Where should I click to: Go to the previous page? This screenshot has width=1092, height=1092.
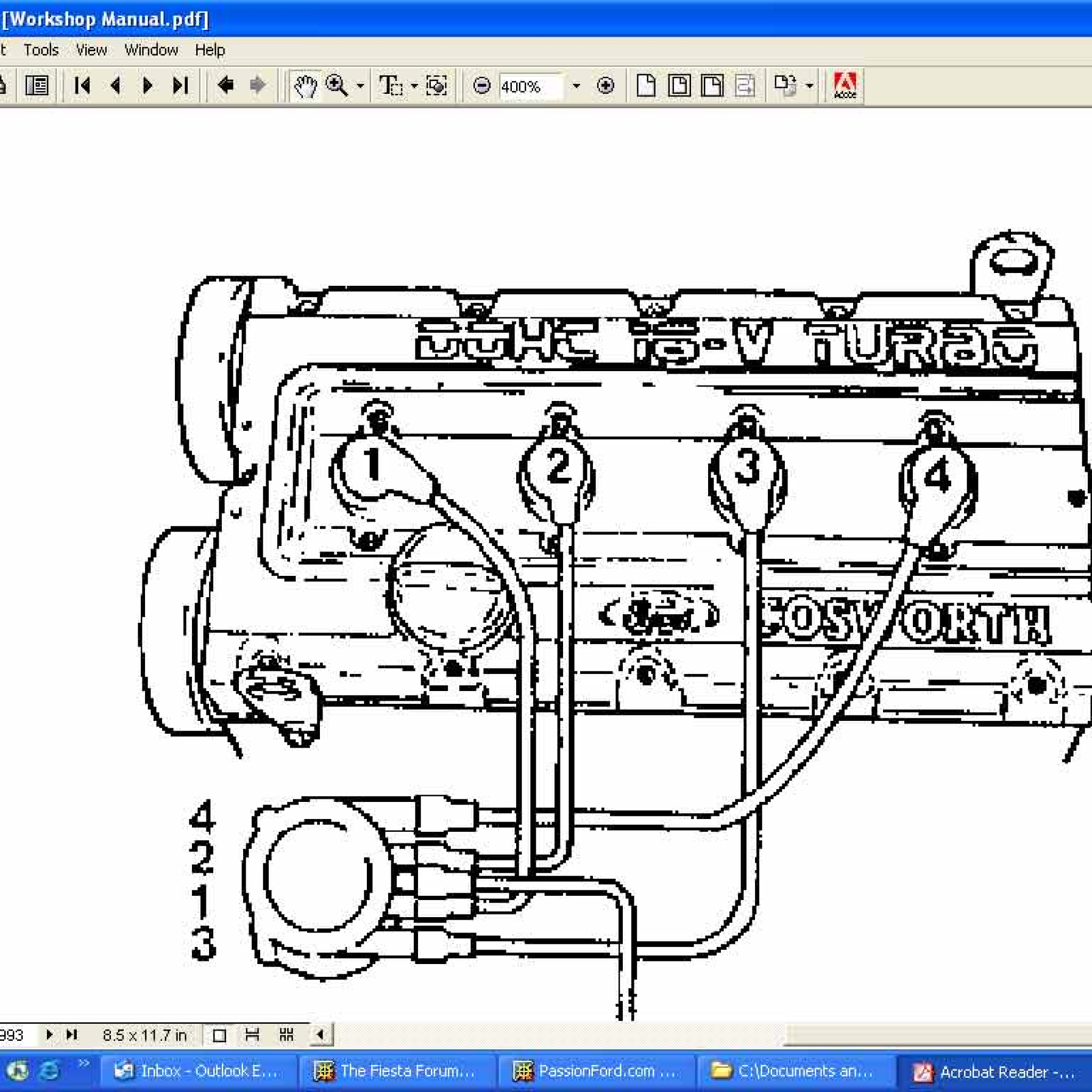click(x=116, y=86)
